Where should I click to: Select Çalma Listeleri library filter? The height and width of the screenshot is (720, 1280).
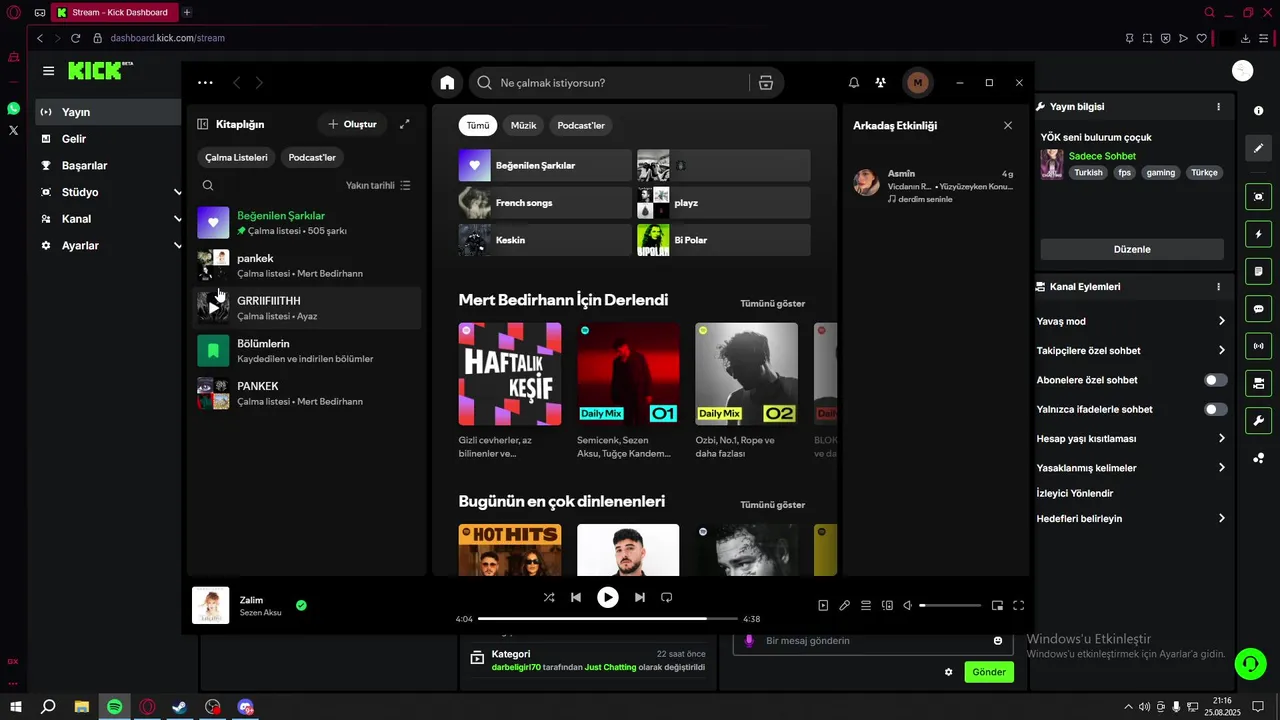237,157
